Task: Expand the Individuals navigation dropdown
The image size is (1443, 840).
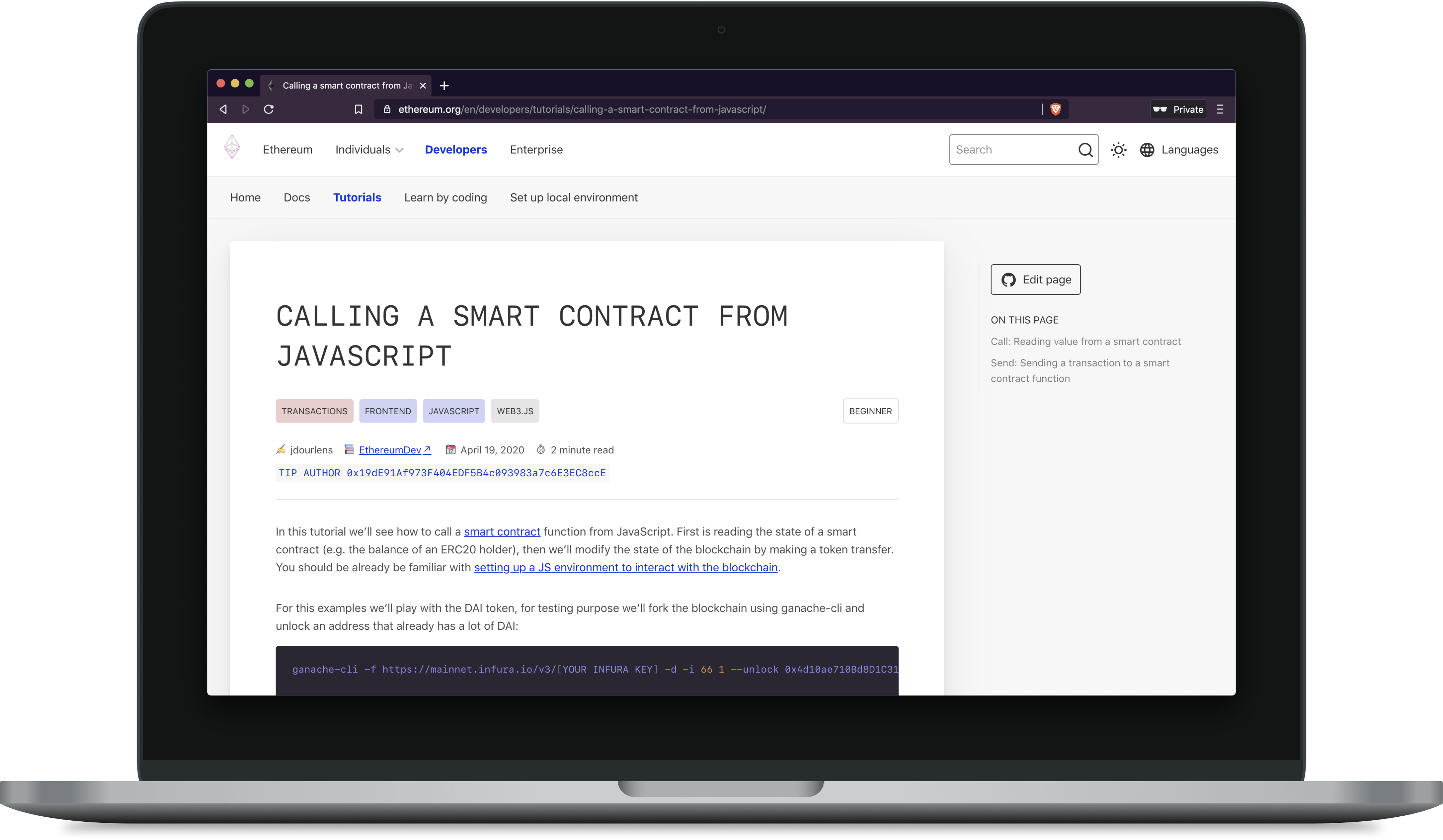Action: point(368,149)
